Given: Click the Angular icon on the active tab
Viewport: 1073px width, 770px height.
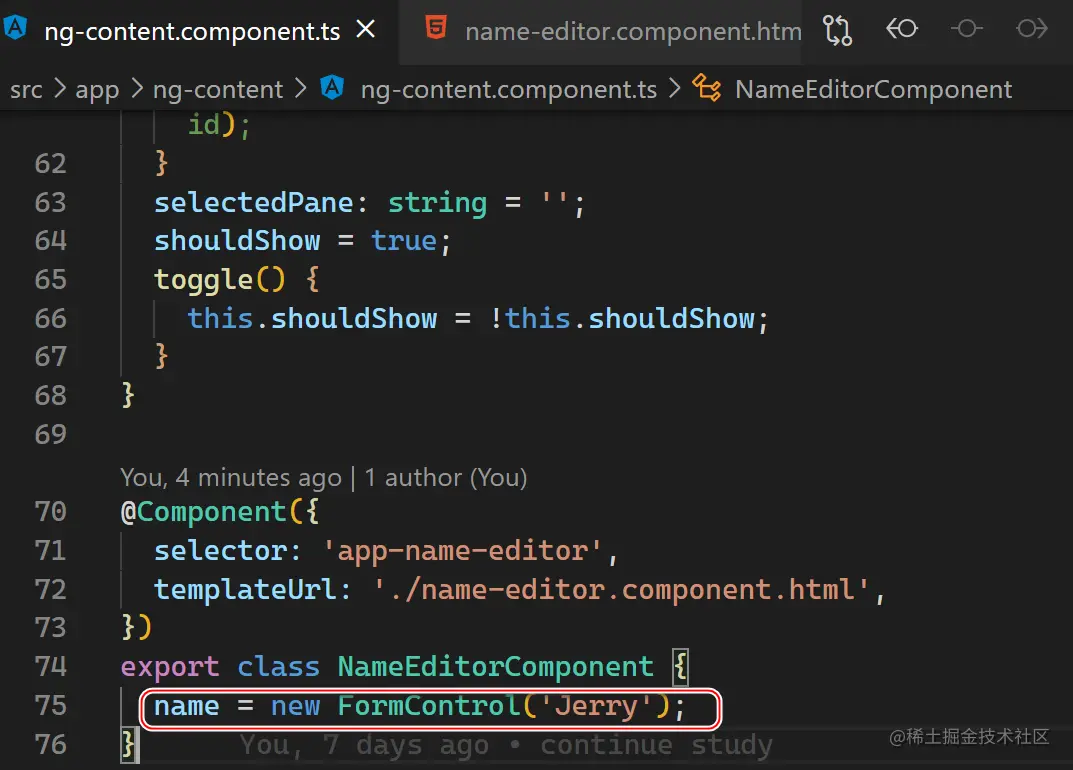Looking at the screenshot, I should [x=15, y=30].
